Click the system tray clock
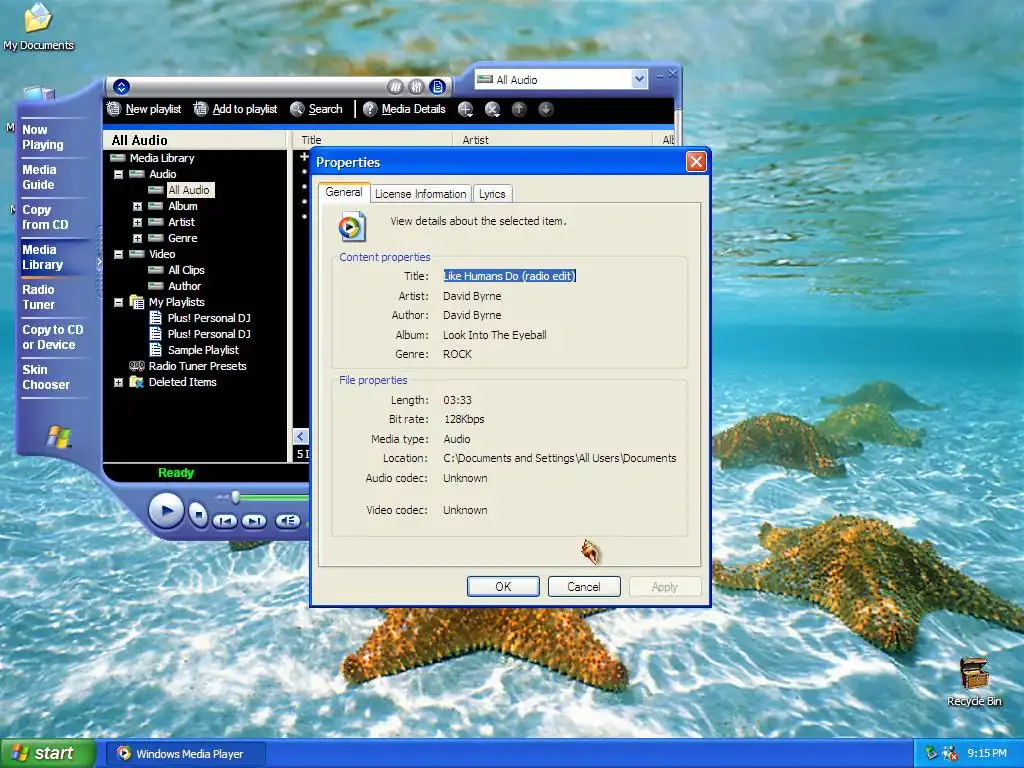Screen dimensions: 1024x768 [987, 753]
